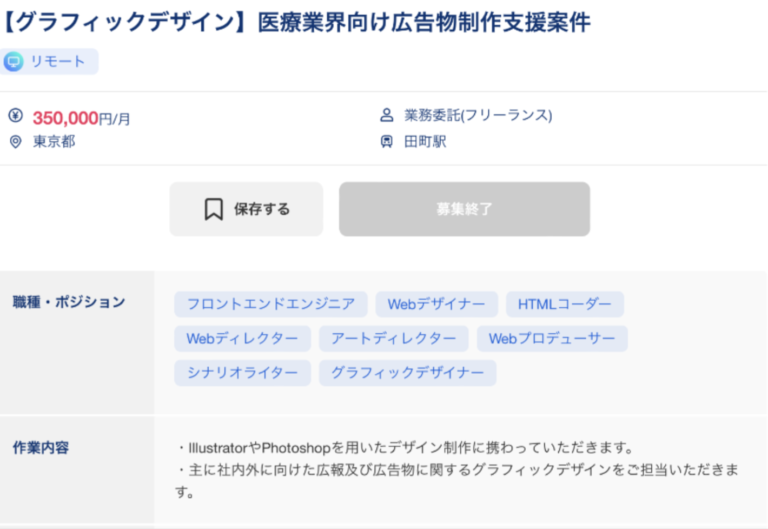Screen dimensions: 768x529
Task: Click the greyed 募集終了 button
Action: (464, 209)
